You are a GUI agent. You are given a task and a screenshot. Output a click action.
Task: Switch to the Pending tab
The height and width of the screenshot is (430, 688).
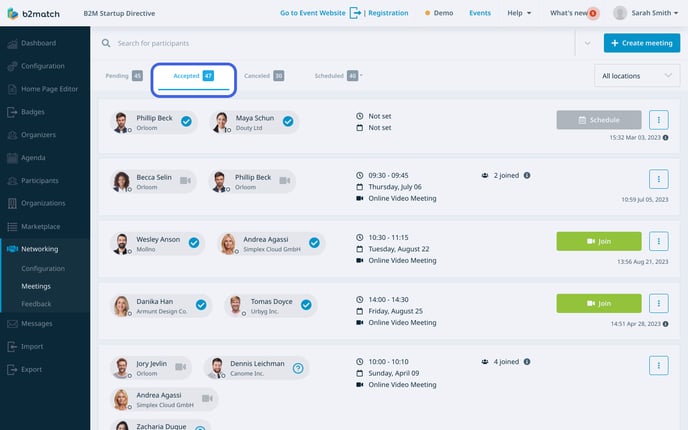(124, 76)
